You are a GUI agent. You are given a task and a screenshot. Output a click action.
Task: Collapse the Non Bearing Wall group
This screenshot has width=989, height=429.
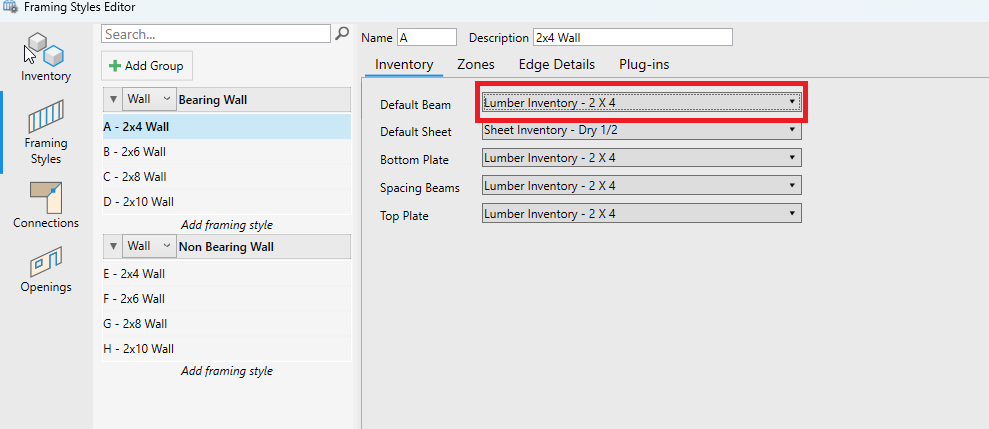coord(112,246)
